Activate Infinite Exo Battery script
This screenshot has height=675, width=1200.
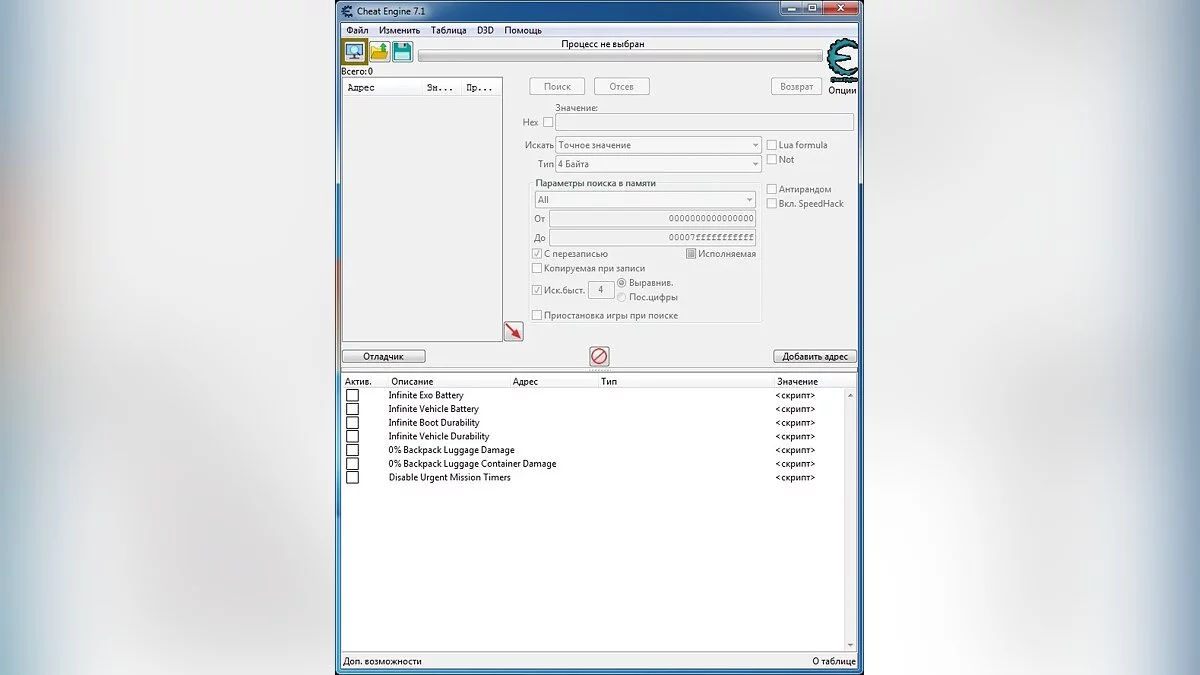[x=352, y=395]
